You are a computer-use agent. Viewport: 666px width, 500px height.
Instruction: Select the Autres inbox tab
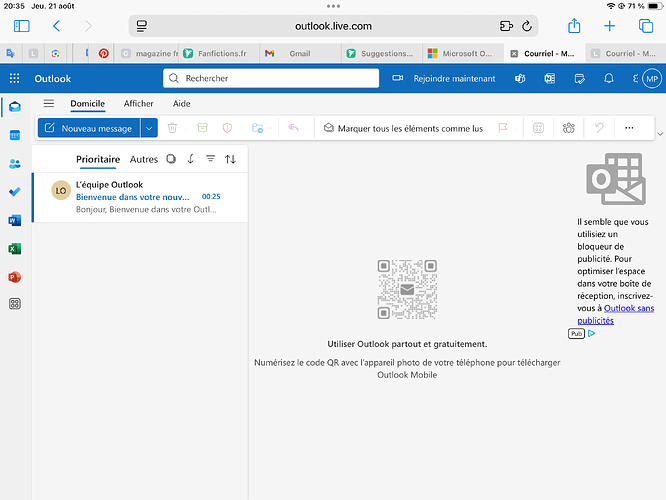click(144, 159)
